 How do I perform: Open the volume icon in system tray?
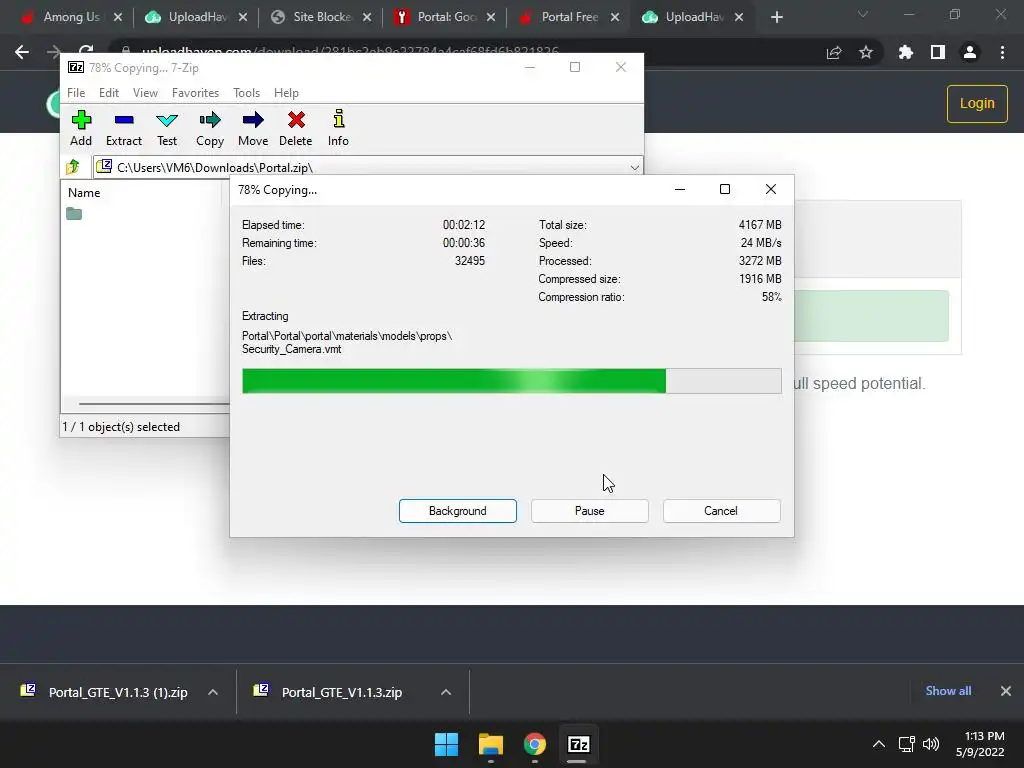click(931, 744)
